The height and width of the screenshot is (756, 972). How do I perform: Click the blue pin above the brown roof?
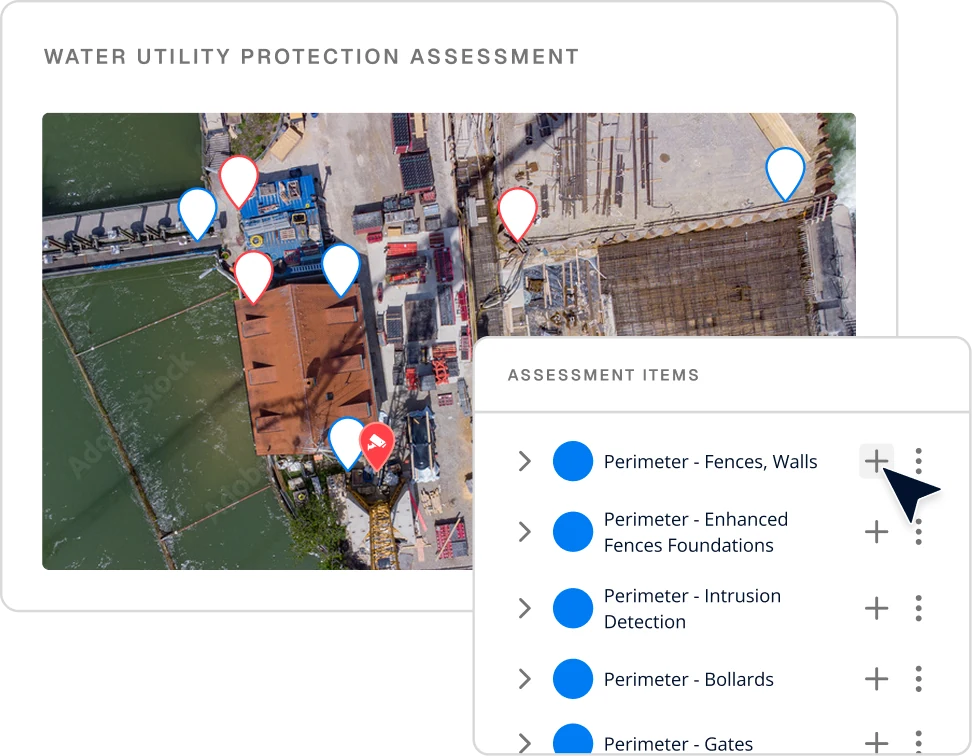341,269
